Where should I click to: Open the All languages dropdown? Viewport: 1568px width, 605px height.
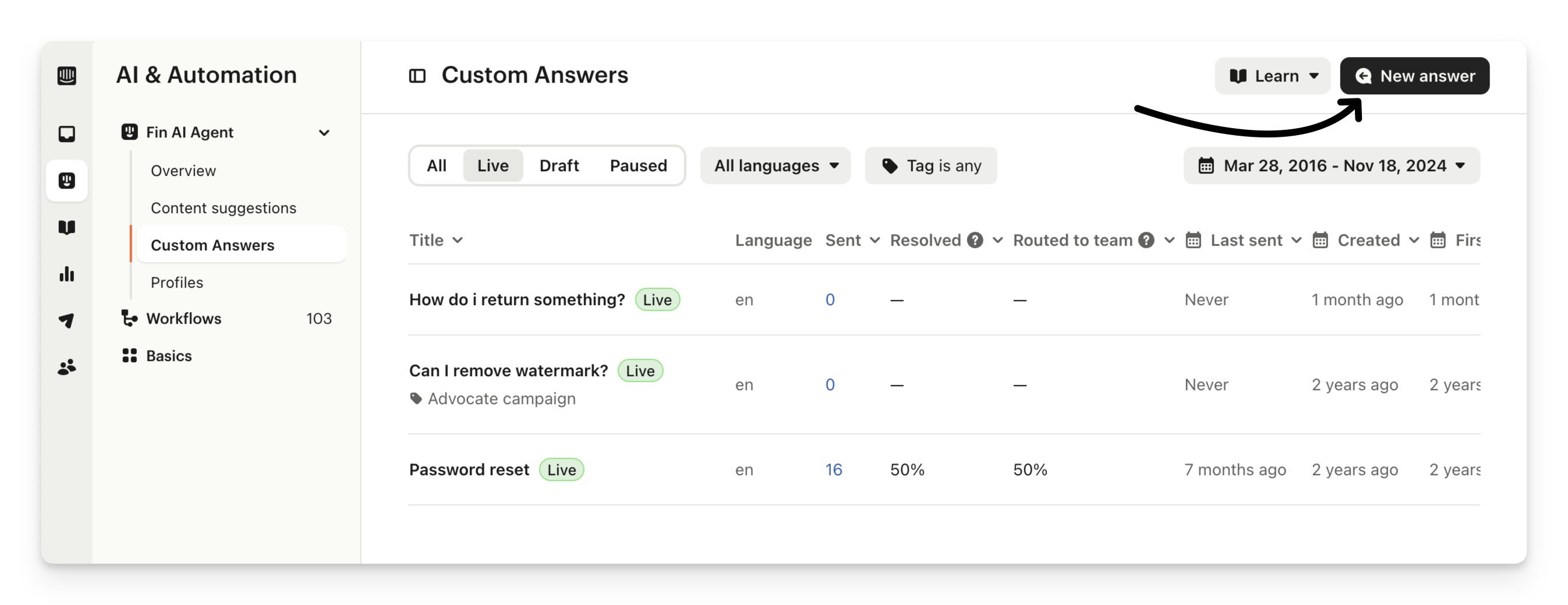[x=775, y=165]
